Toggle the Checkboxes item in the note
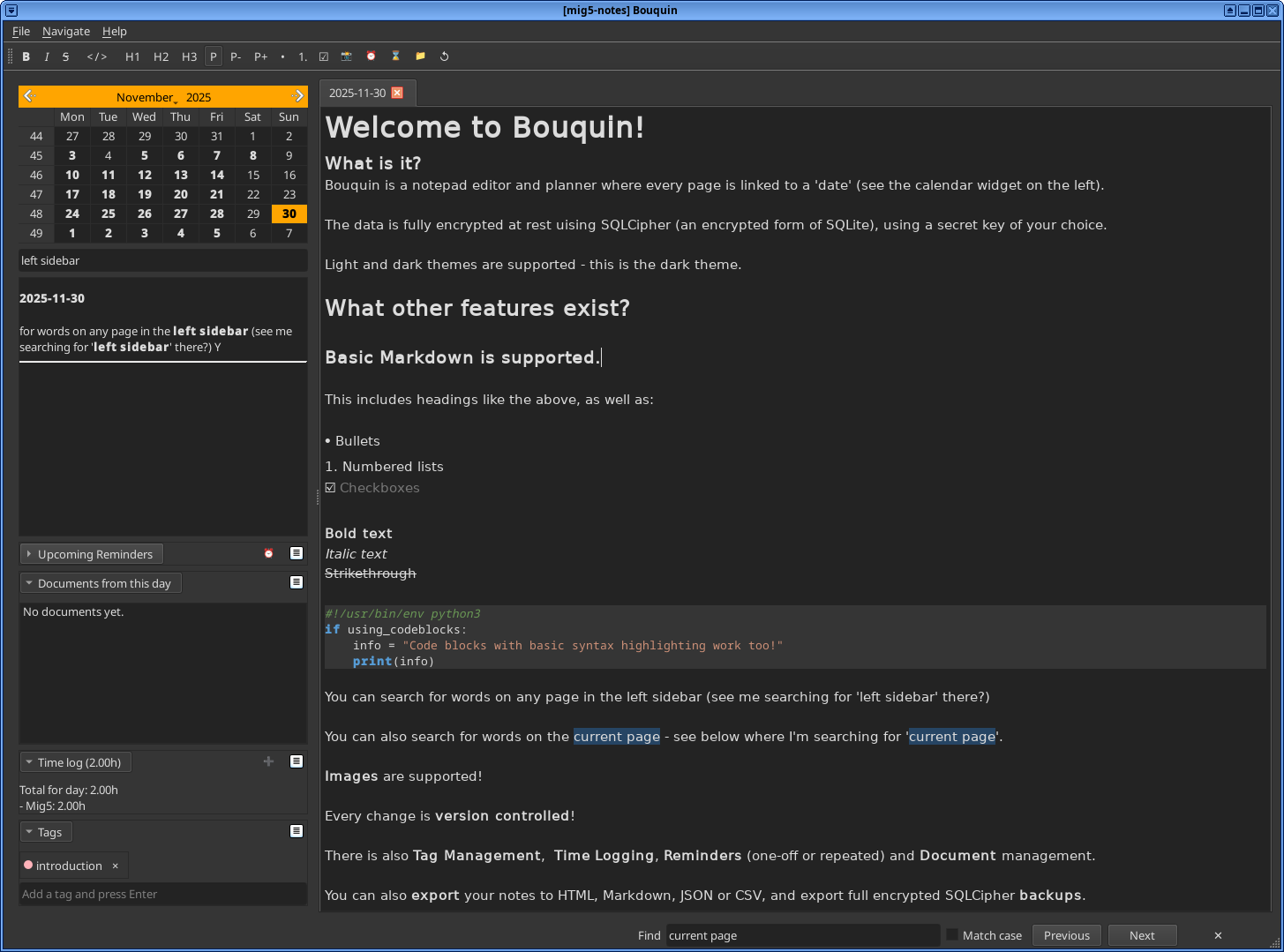The image size is (1284, 952). [330, 488]
